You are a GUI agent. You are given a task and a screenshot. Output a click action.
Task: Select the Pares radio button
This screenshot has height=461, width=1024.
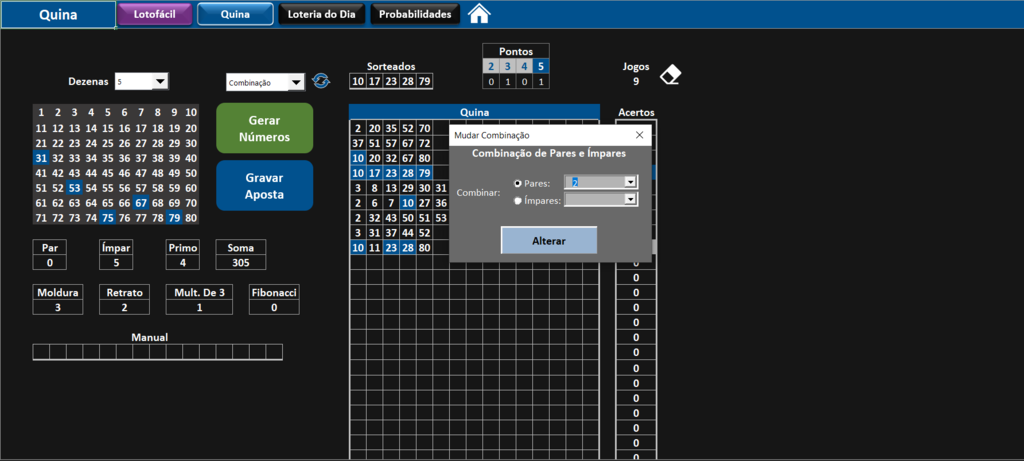tap(519, 183)
